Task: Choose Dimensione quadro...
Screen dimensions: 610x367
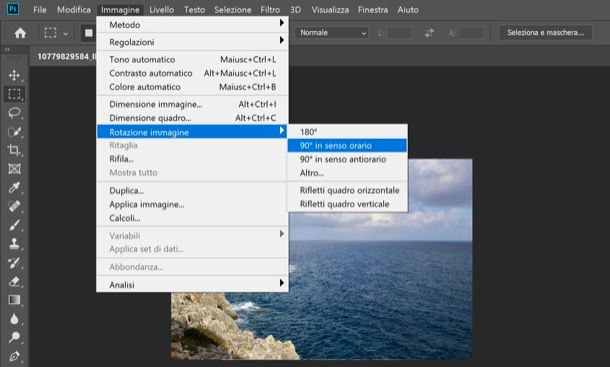Action: [x=193, y=118]
